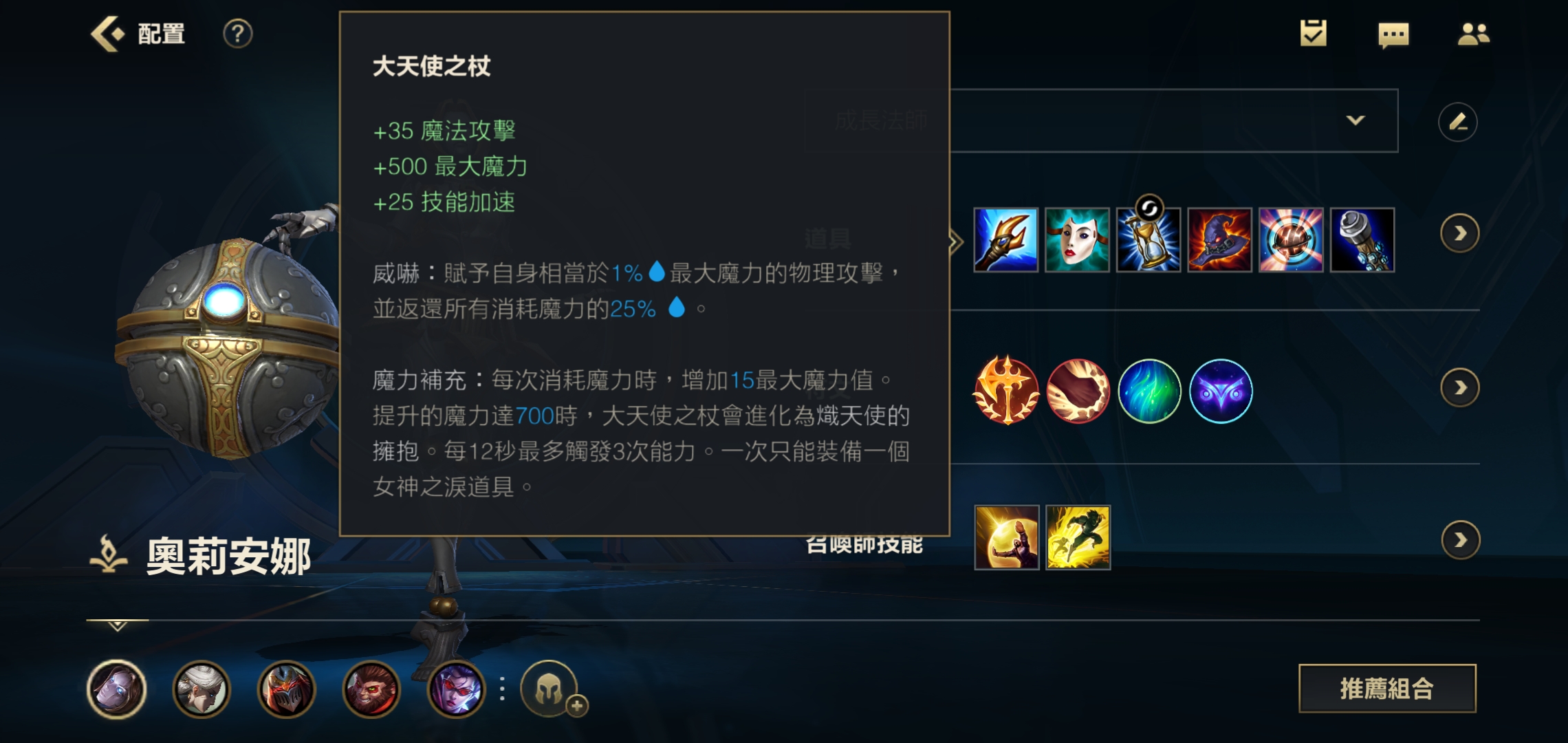Expand the runes row arrow
This screenshot has width=1568, height=743.
(x=1459, y=388)
